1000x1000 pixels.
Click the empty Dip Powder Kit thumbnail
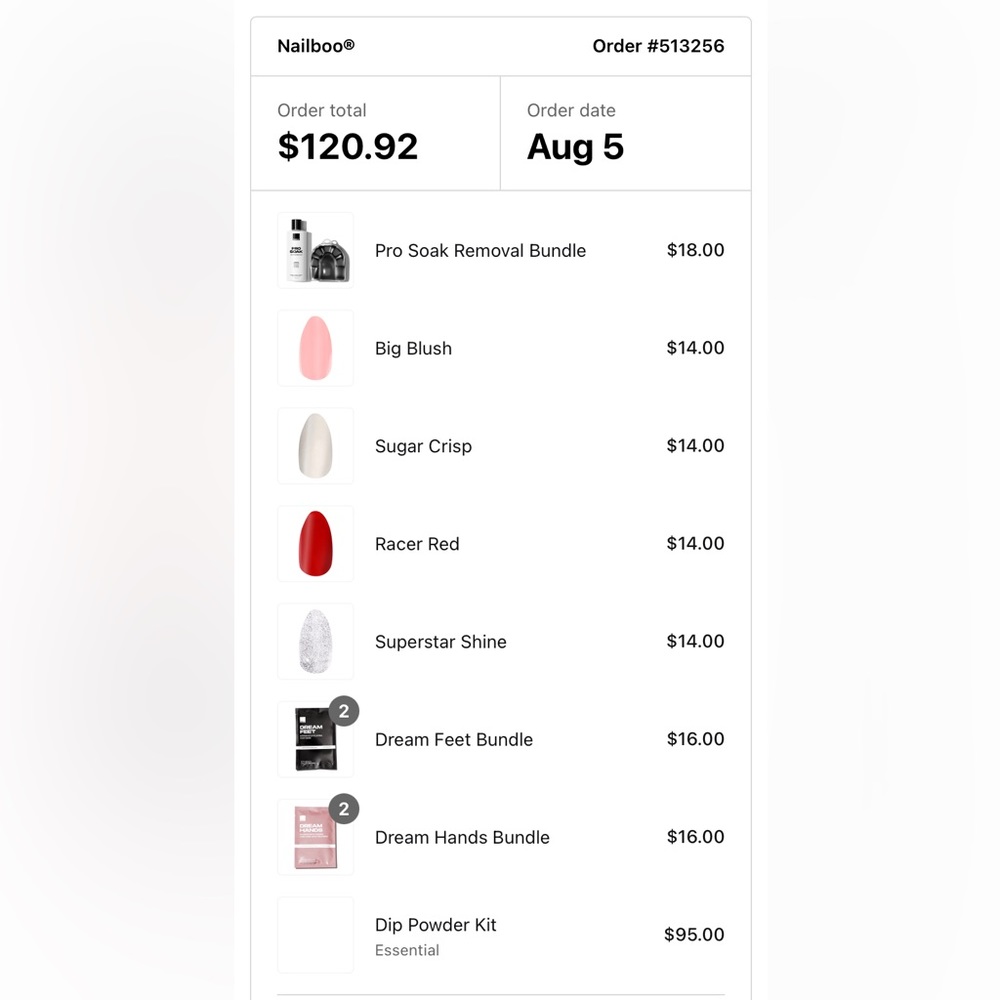coord(315,935)
